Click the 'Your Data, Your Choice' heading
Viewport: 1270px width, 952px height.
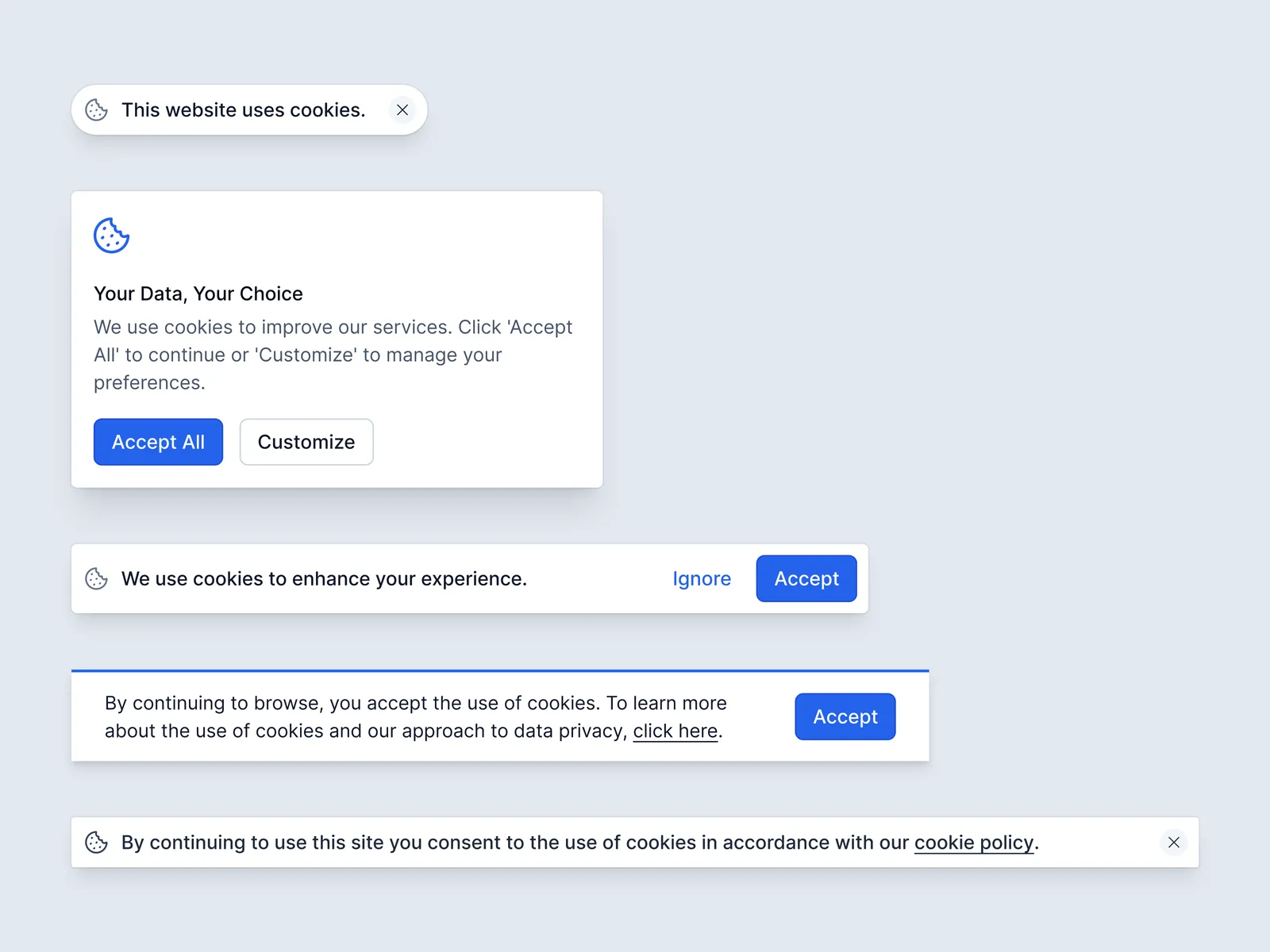coord(198,294)
